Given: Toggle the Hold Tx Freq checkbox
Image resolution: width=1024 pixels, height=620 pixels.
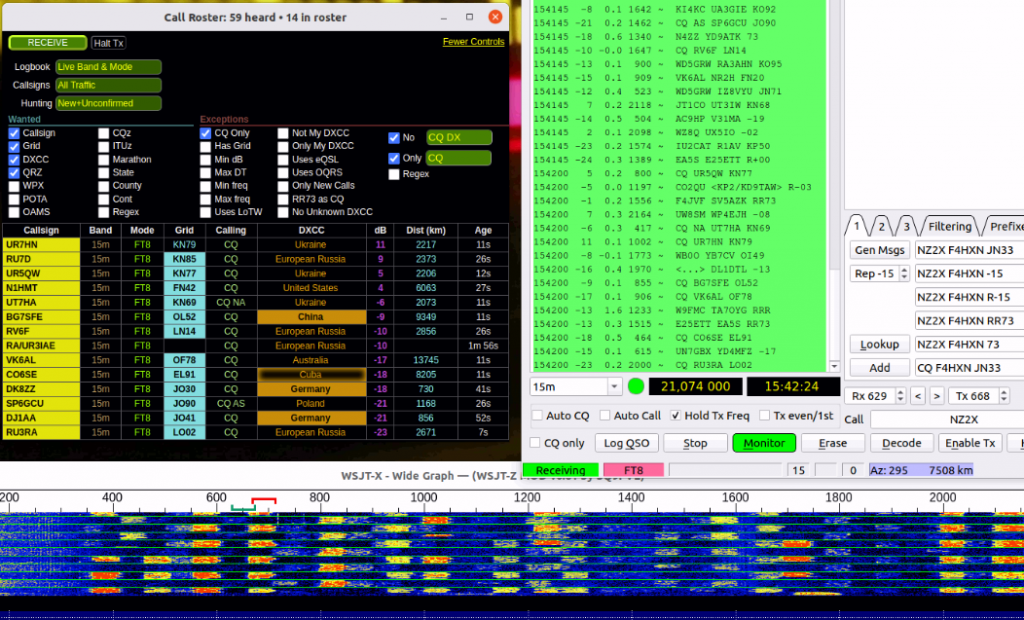Looking at the screenshot, I should click(x=675, y=415).
